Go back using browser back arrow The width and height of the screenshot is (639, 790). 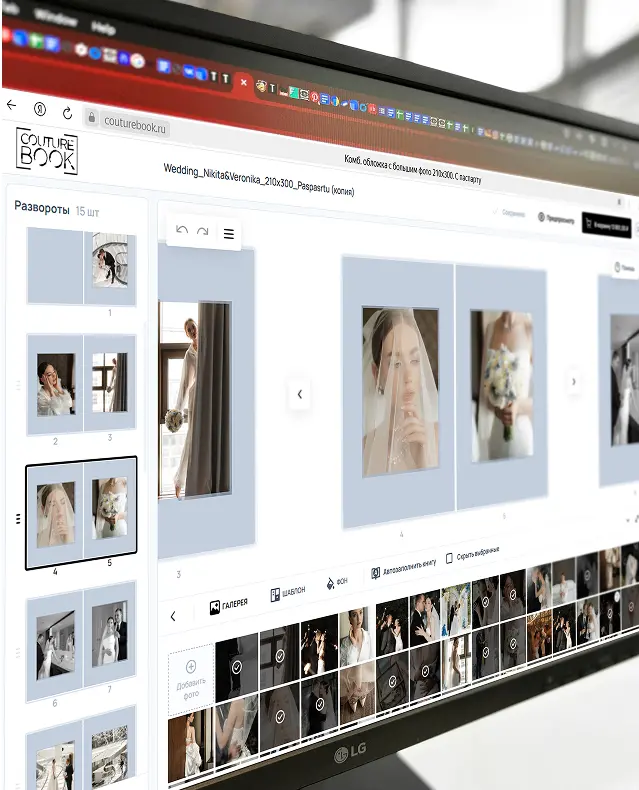(12, 105)
